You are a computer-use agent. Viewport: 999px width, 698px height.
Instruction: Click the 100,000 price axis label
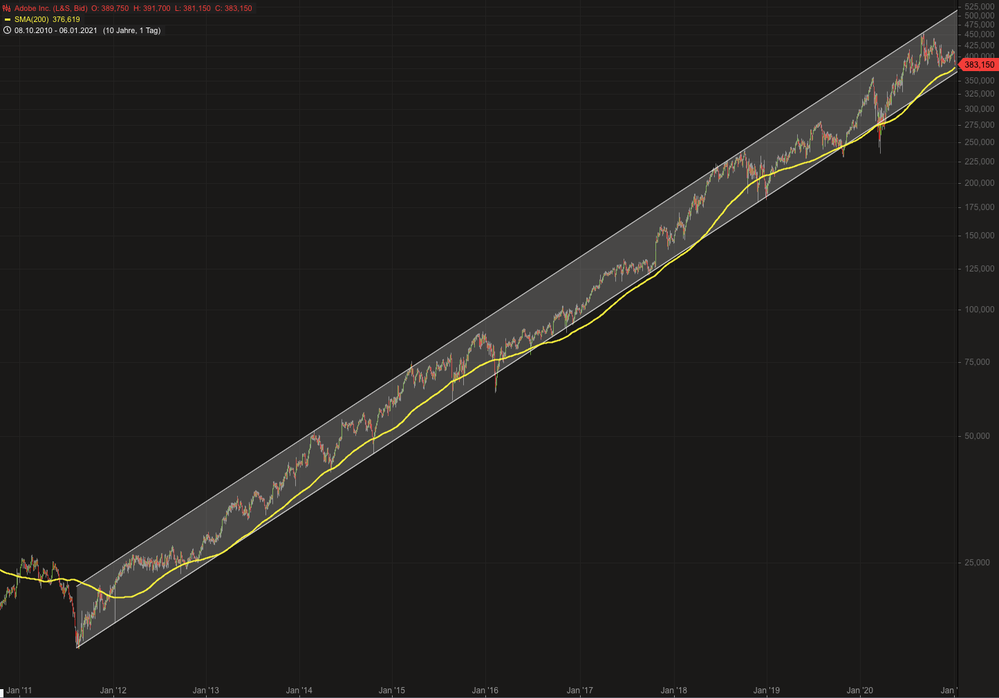pos(979,310)
